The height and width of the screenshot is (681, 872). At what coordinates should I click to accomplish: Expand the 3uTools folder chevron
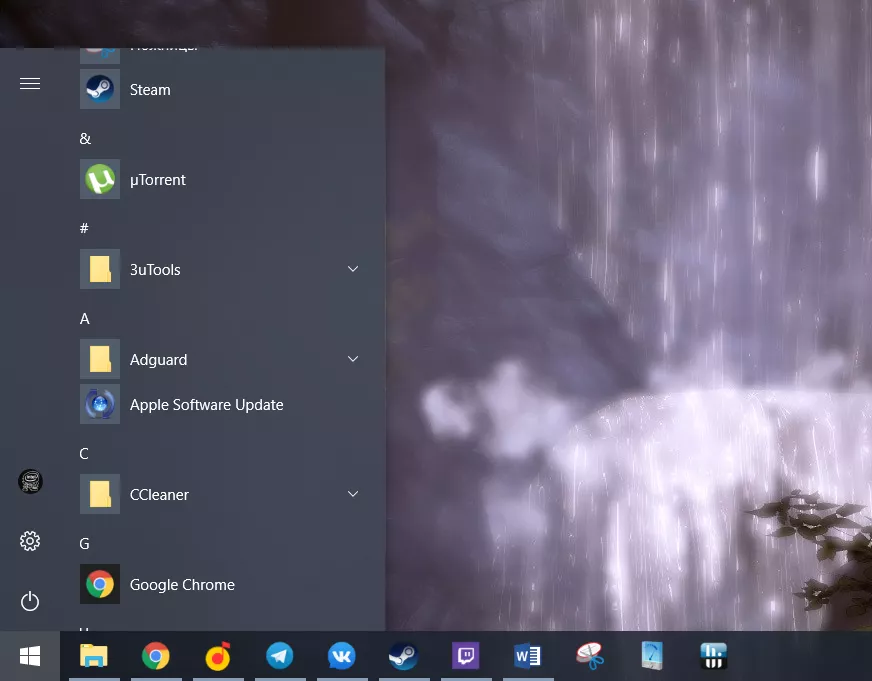pyautogui.click(x=353, y=269)
